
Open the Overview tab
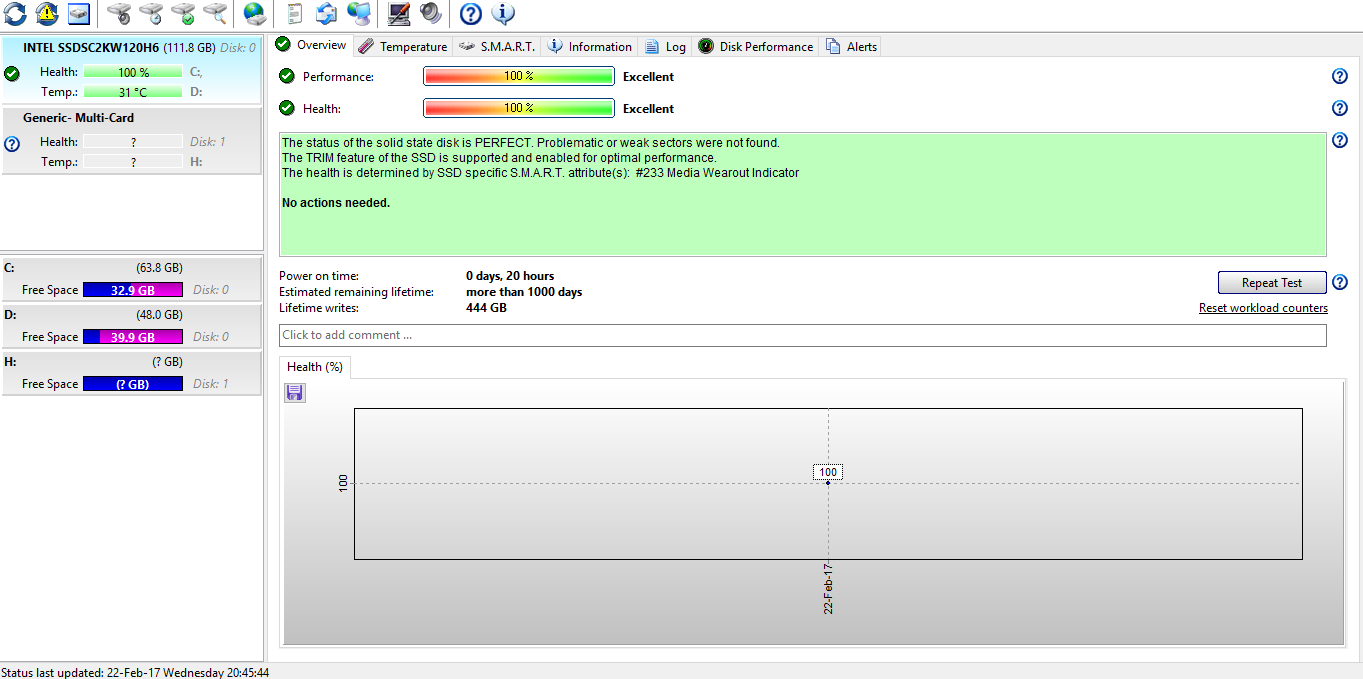click(x=311, y=45)
